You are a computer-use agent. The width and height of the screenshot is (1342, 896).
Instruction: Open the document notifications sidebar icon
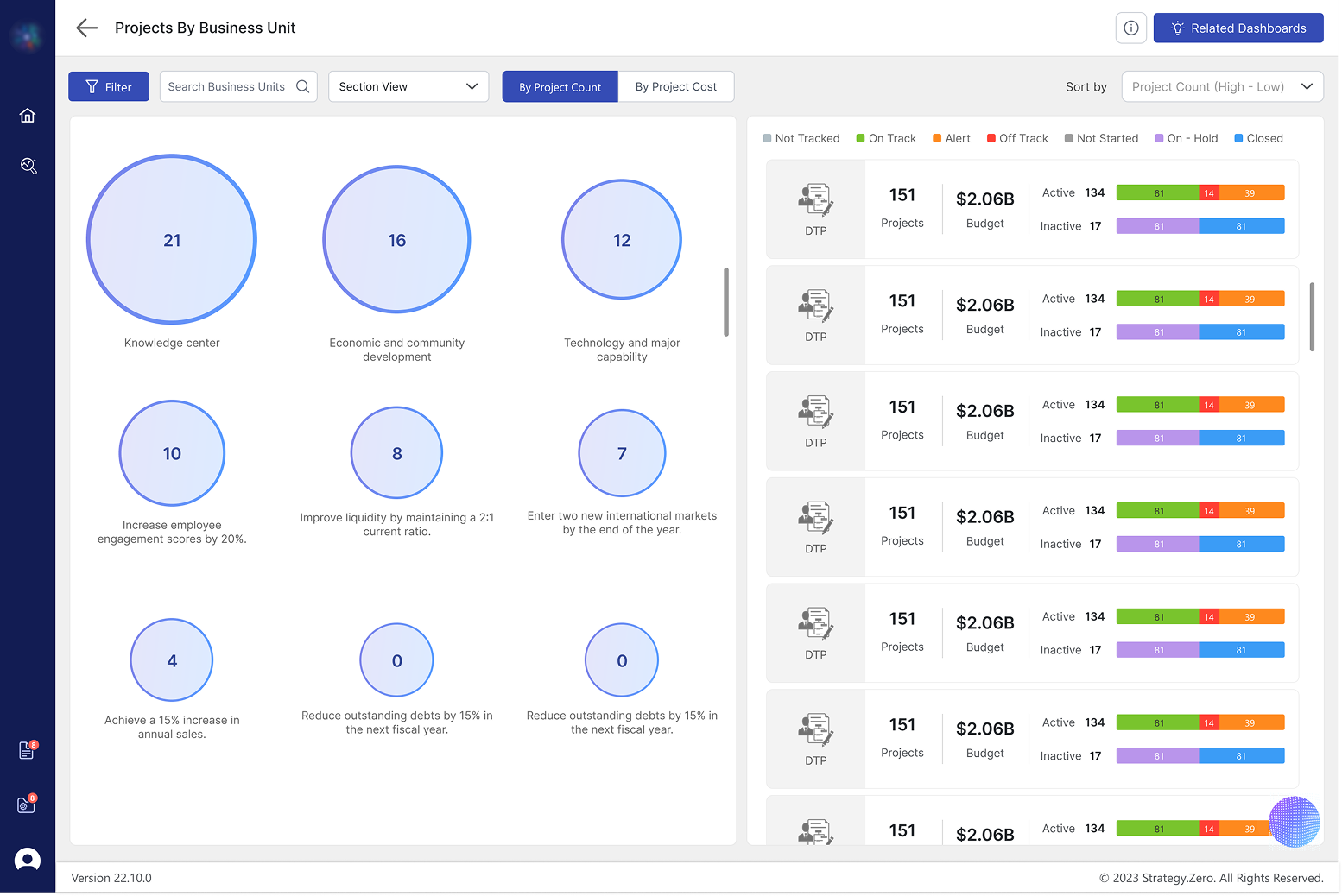(27, 750)
